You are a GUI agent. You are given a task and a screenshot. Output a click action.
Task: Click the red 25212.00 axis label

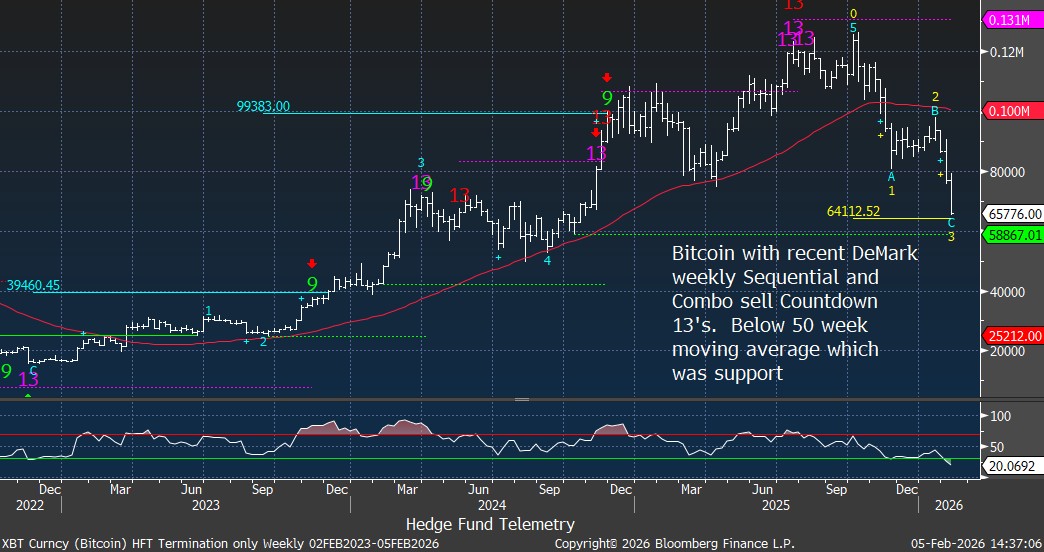tap(1014, 336)
